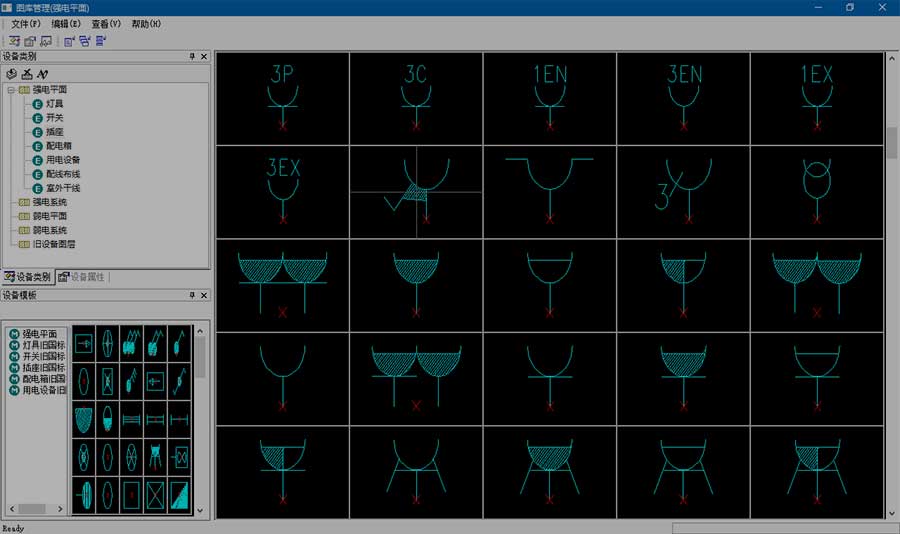Click the add-category icon in 设备类别 panel
Viewport: 900px width, 534px height.
click(11, 73)
